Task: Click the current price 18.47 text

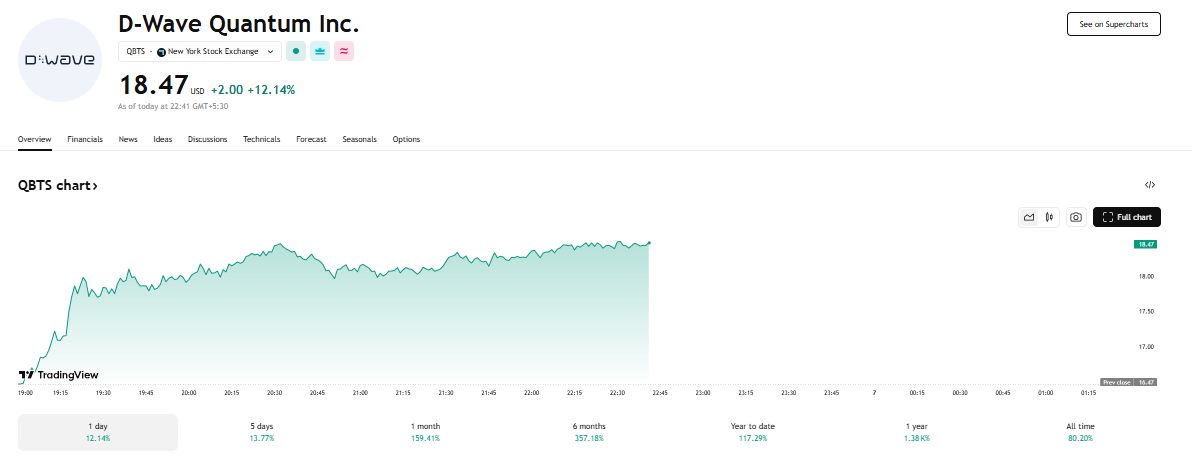Action: coord(154,85)
